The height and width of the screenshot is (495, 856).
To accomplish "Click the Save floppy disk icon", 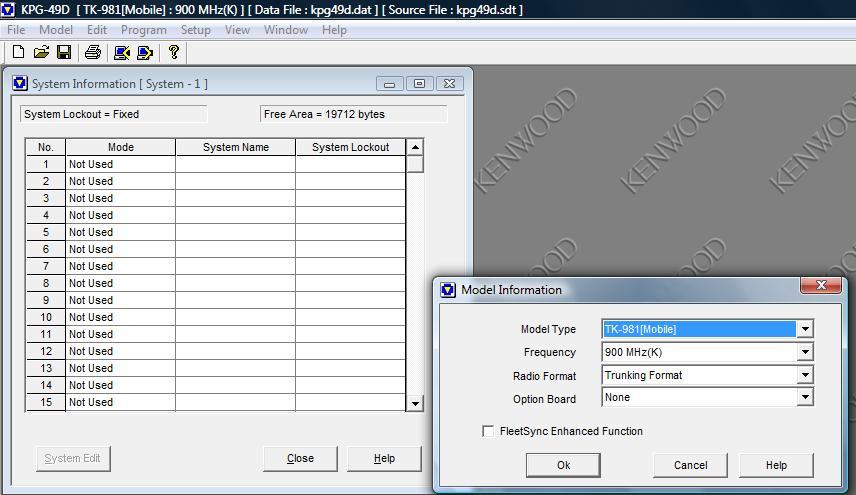I will [x=64, y=52].
